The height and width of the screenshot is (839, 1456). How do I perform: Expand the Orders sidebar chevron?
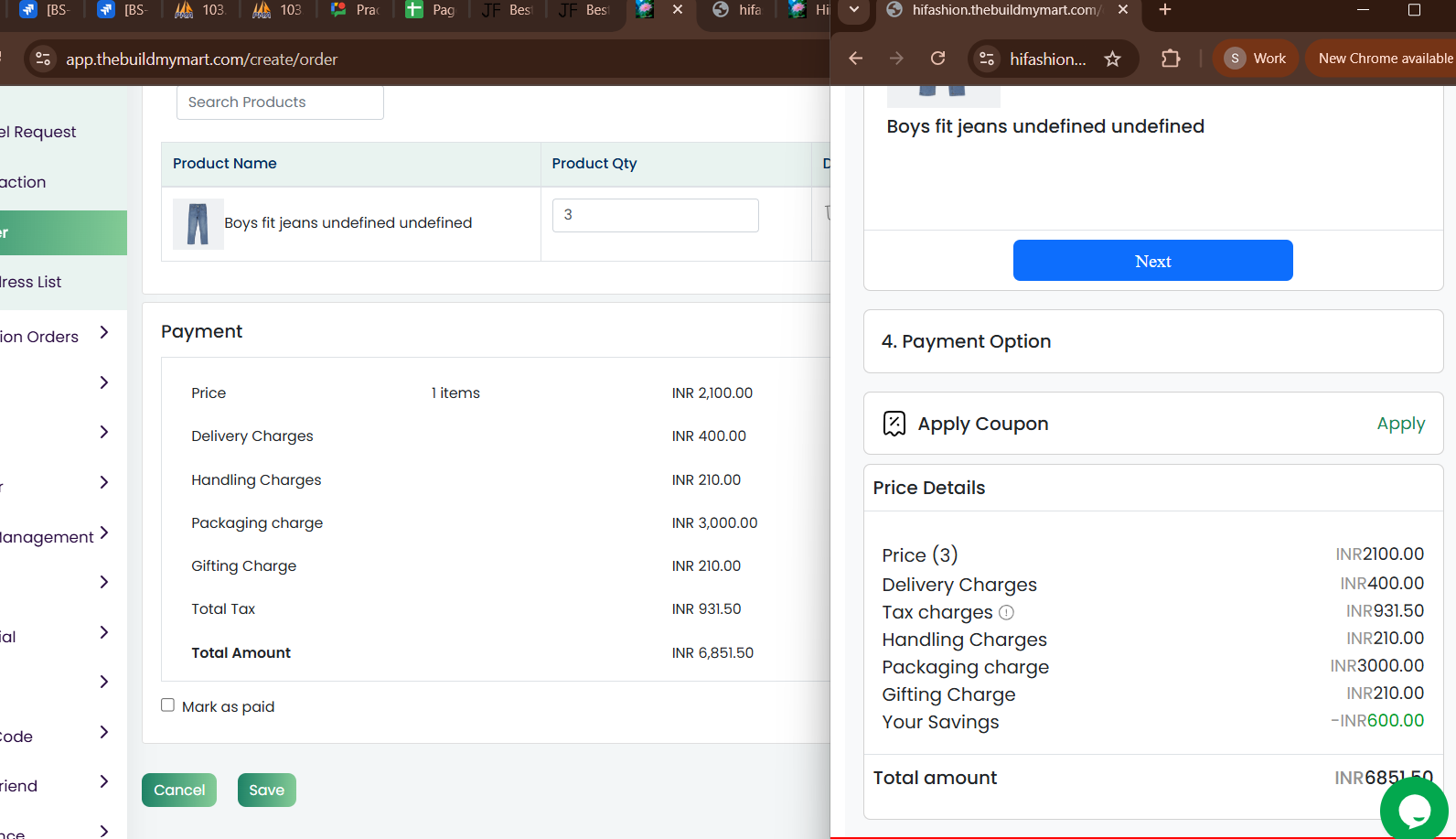coord(104,332)
